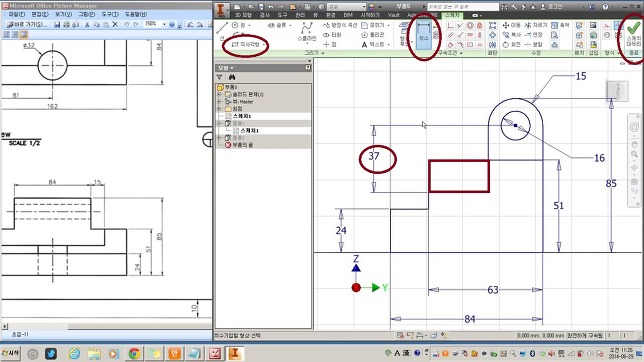Select the Move (이동) modify tool
The image size is (644, 362).
pyautogui.click(x=512, y=25)
